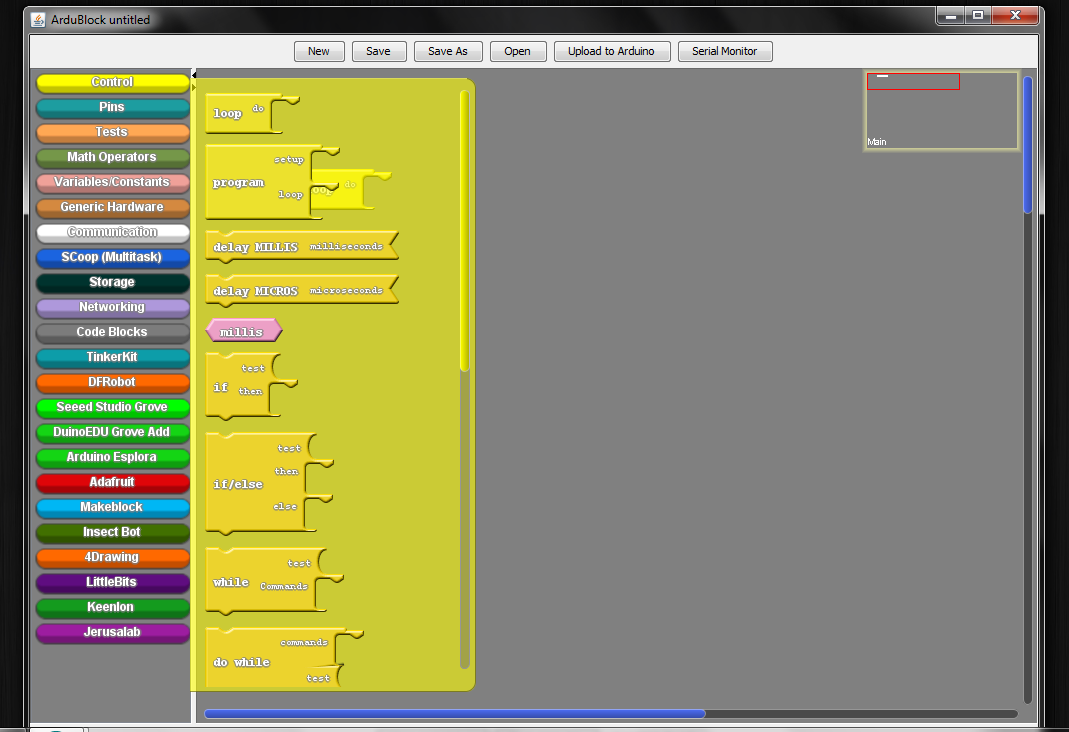The image size is (1069, 732).
Task: Select the program block
Action: point(240,183)
